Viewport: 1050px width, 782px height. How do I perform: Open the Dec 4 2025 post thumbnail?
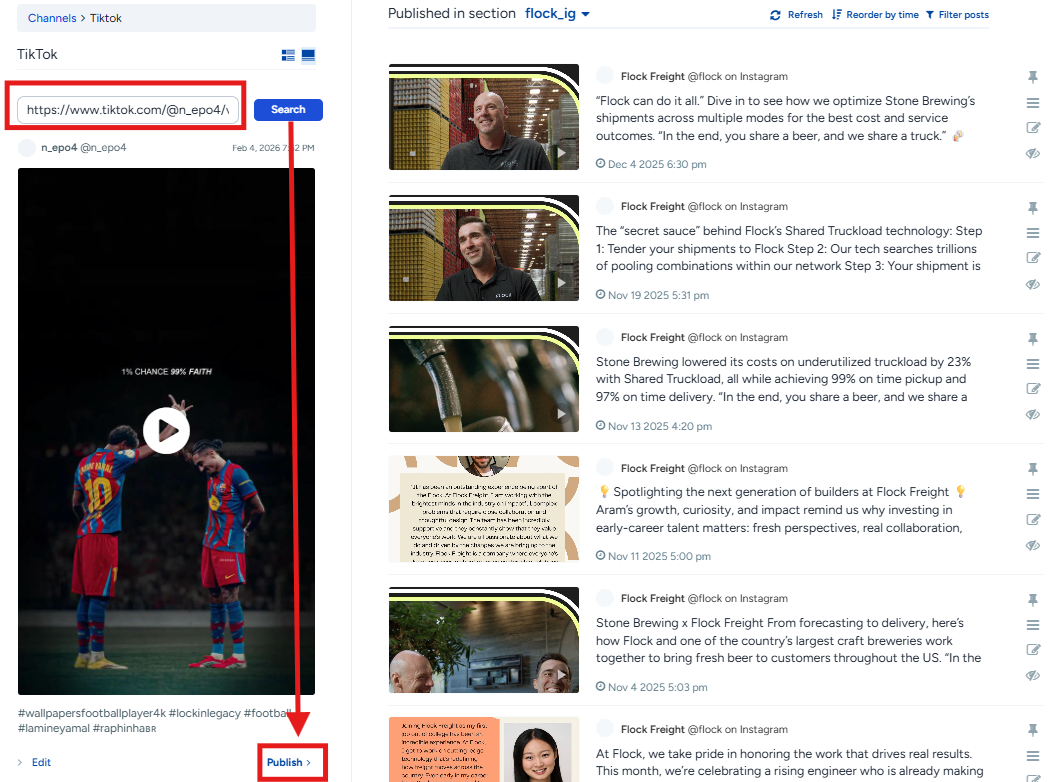[483, 117]
